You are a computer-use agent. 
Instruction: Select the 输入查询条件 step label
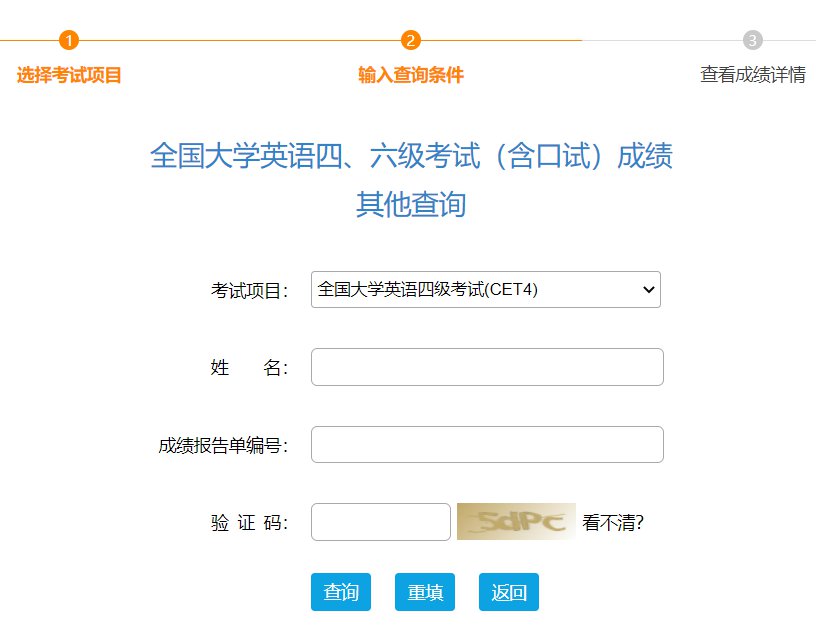pyautogui.click(x=411, y=75)
